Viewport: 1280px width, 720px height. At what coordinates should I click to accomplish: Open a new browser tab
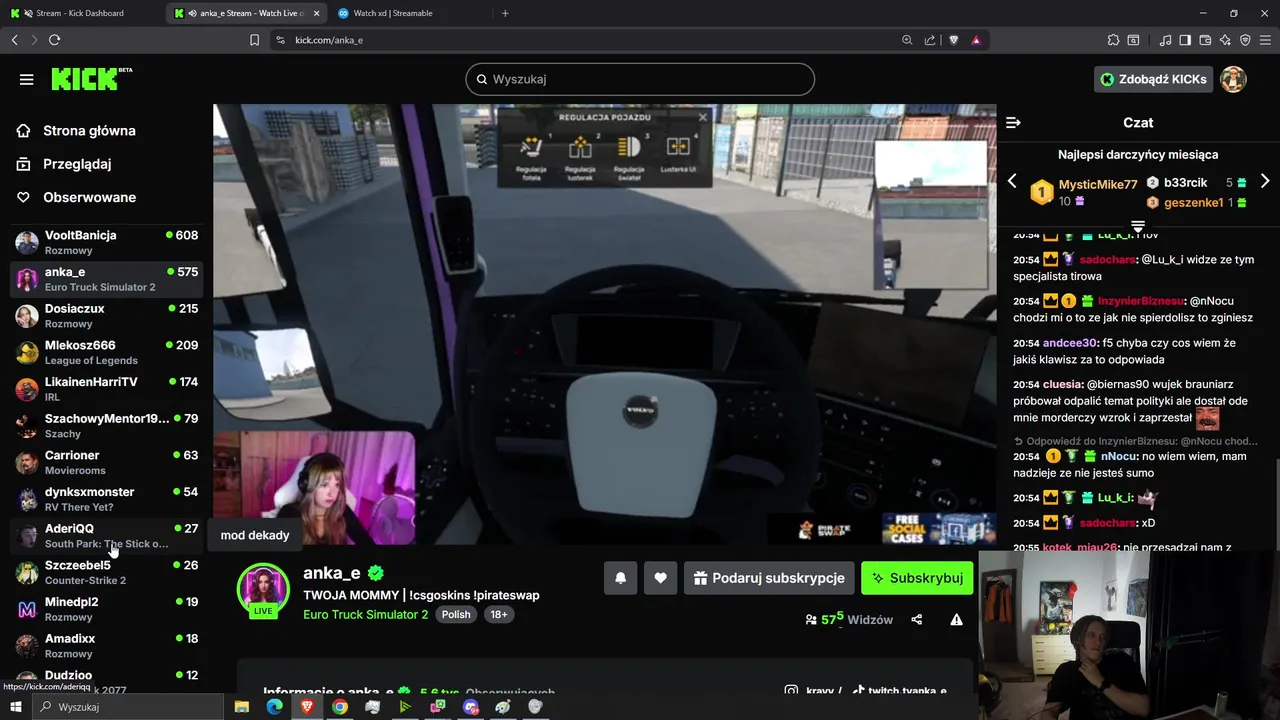tap(505, 13)
